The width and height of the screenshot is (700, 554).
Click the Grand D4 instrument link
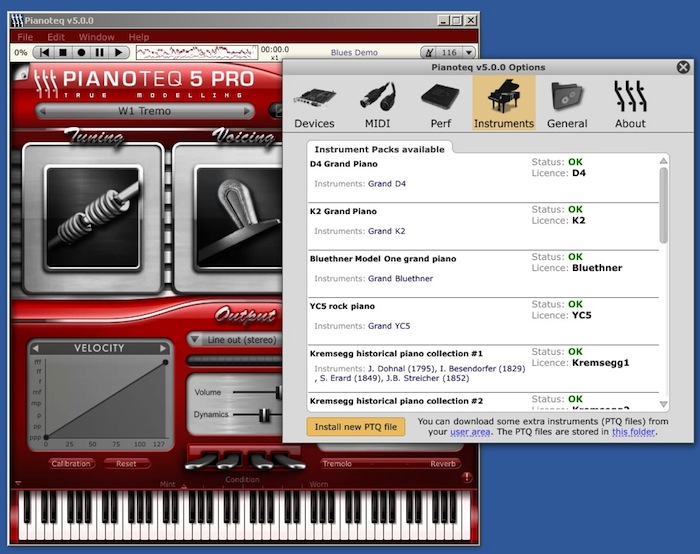click(387, 183)
